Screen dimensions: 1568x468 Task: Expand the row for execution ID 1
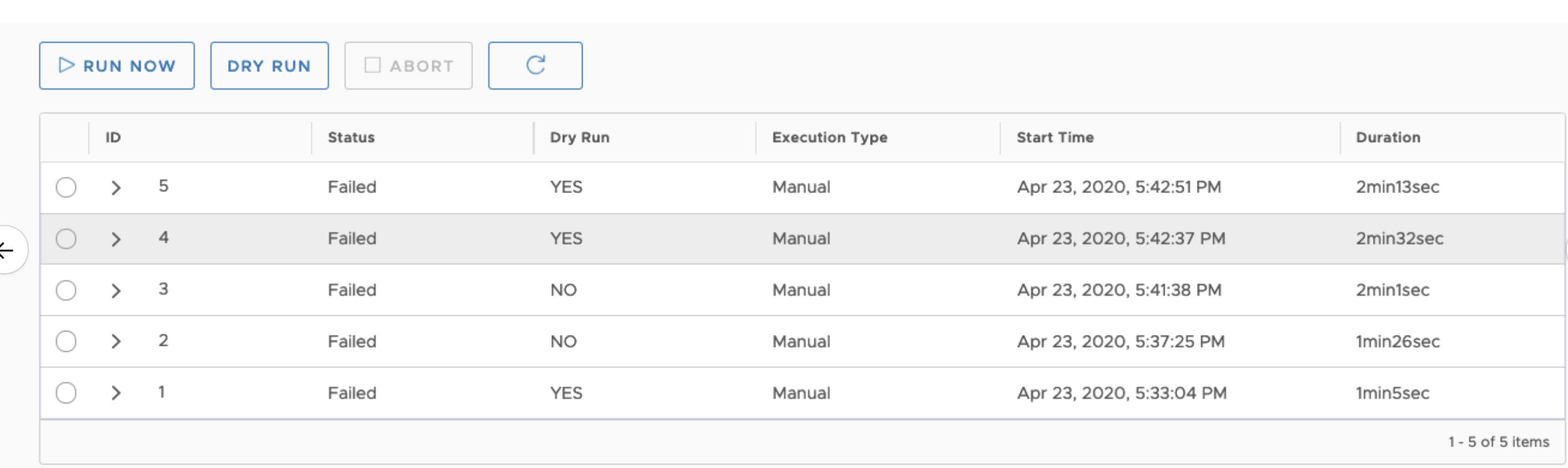coord(115,392)
